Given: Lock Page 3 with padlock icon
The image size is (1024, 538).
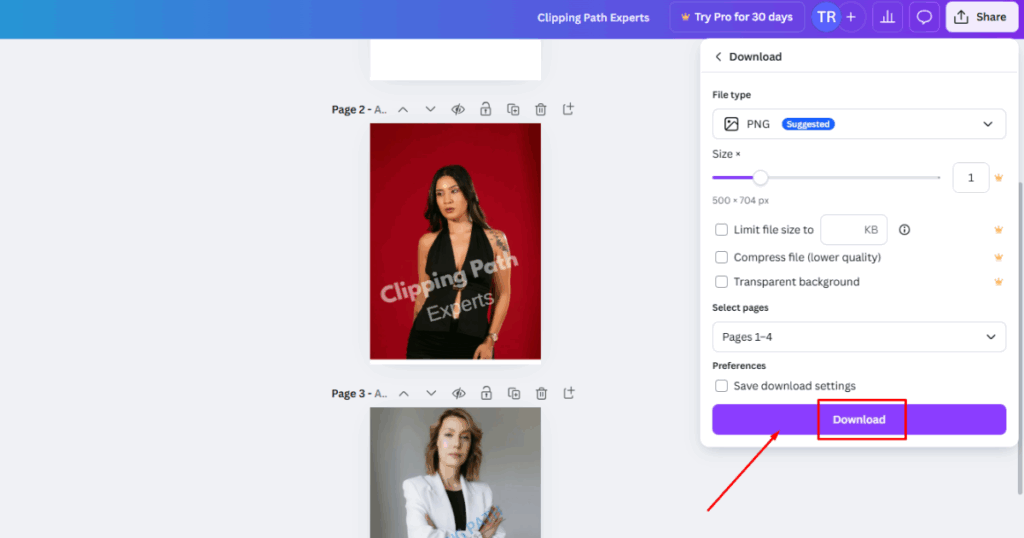Looking at the screenshot, I should click(x=487, y=393).
